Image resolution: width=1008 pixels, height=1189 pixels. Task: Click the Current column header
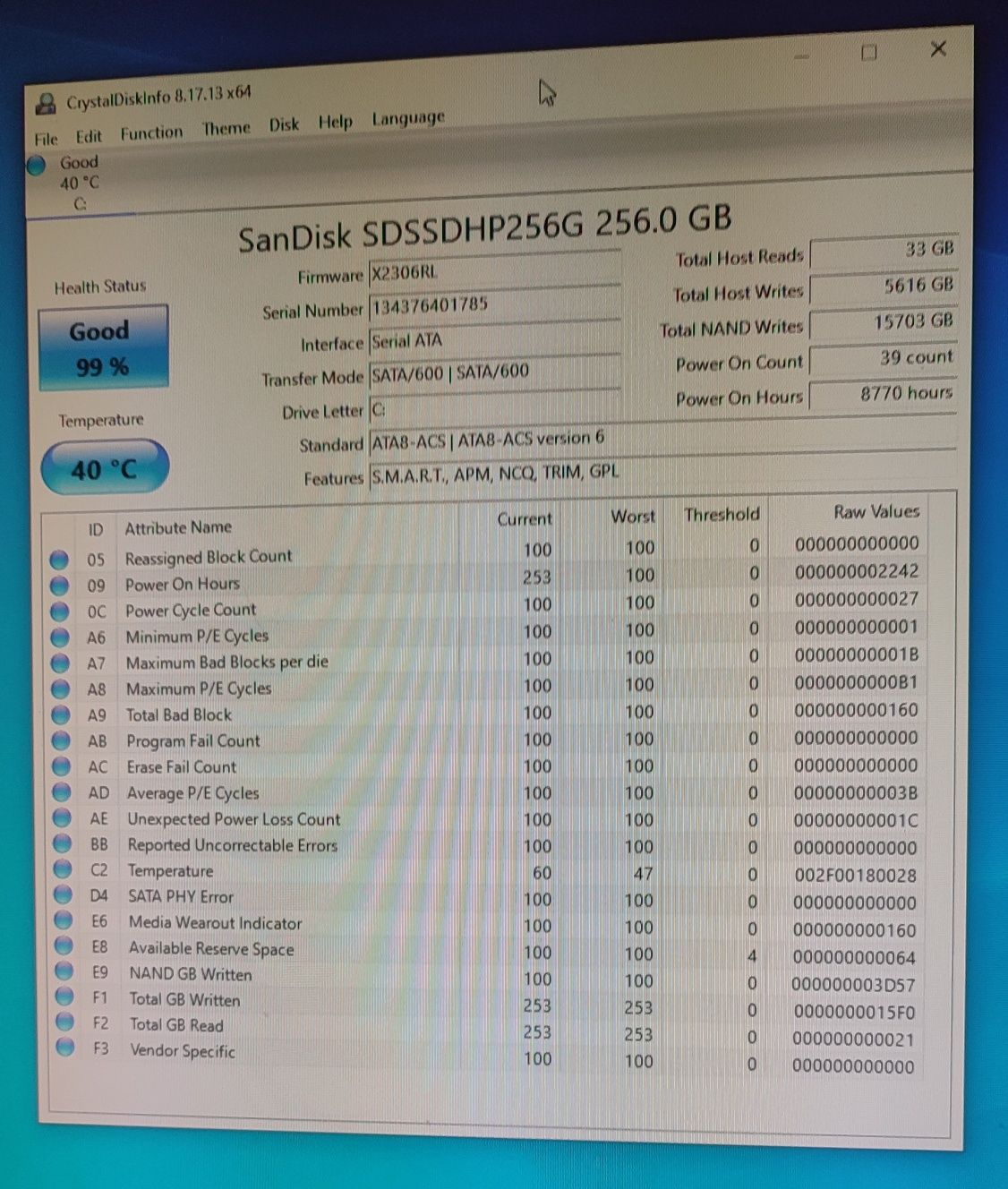point(525,519)
